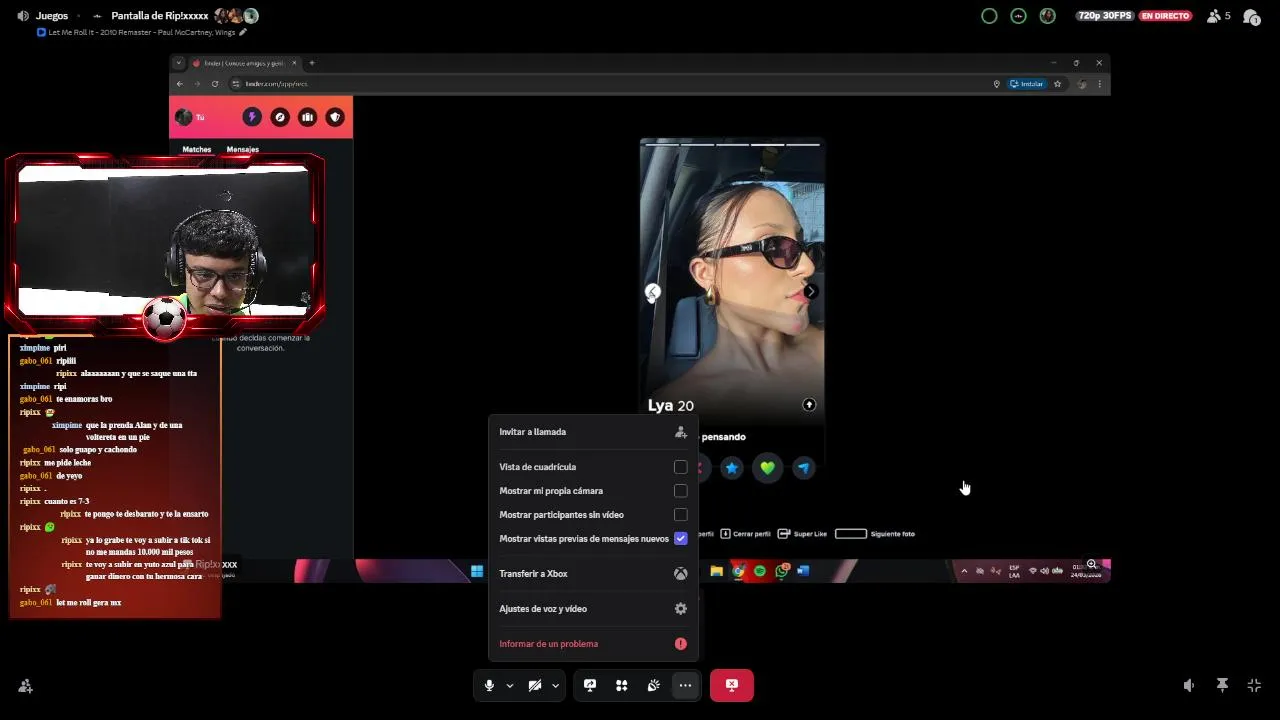Click the Pantalla de Rip!xxxxx title
Screen dimensions: 1280x720
click(x=160, y=16)
